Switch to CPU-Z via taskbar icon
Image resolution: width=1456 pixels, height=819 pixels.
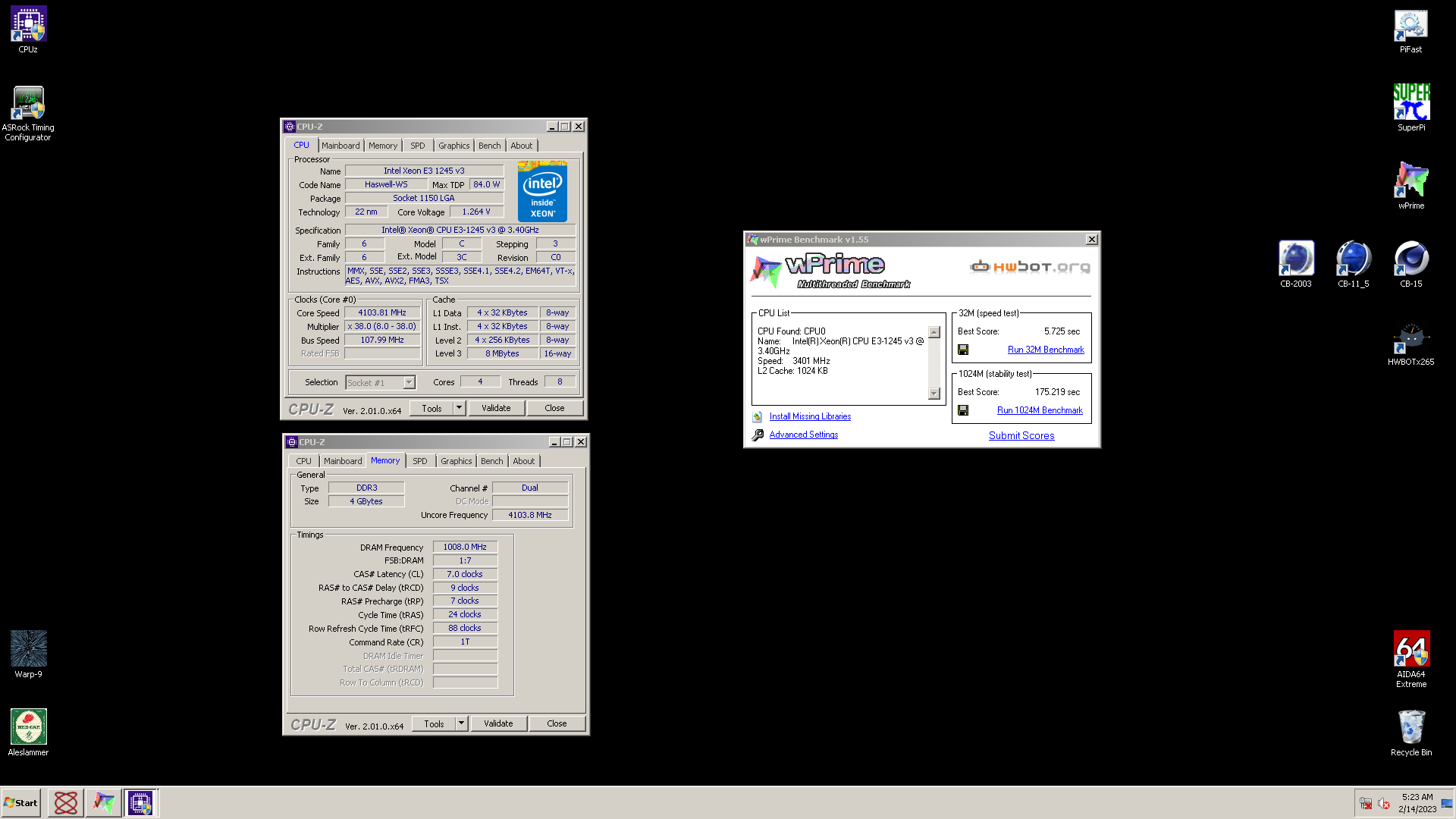[140, 802]
